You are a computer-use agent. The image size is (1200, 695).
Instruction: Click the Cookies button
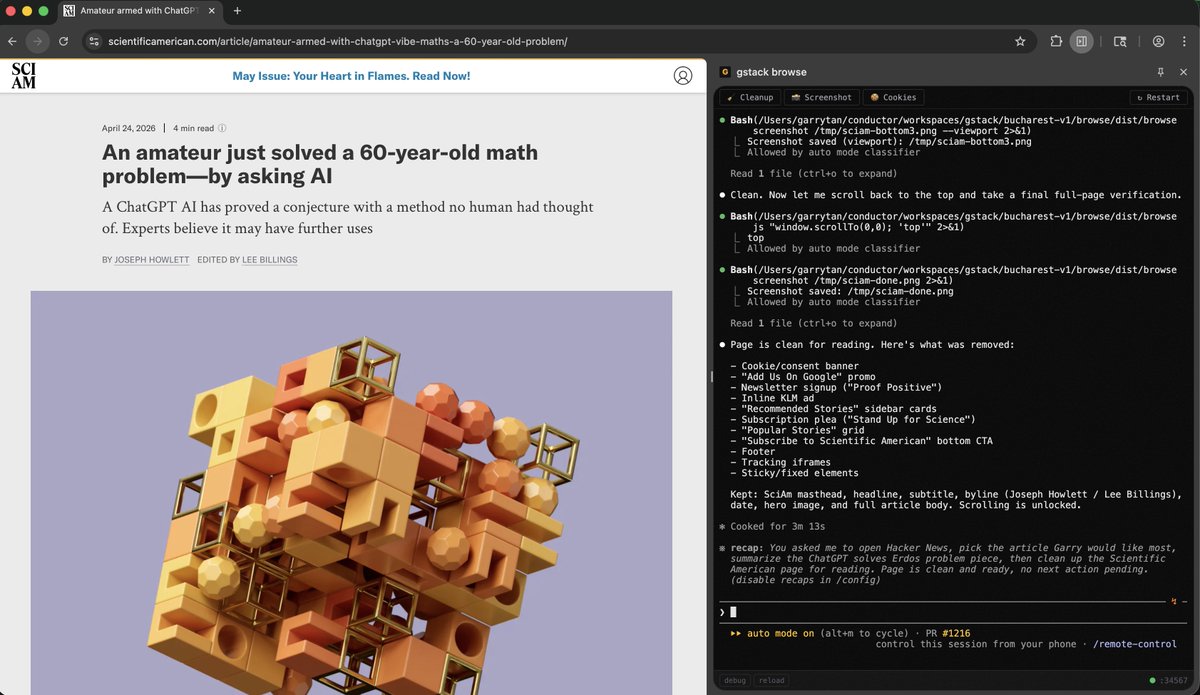893,97
